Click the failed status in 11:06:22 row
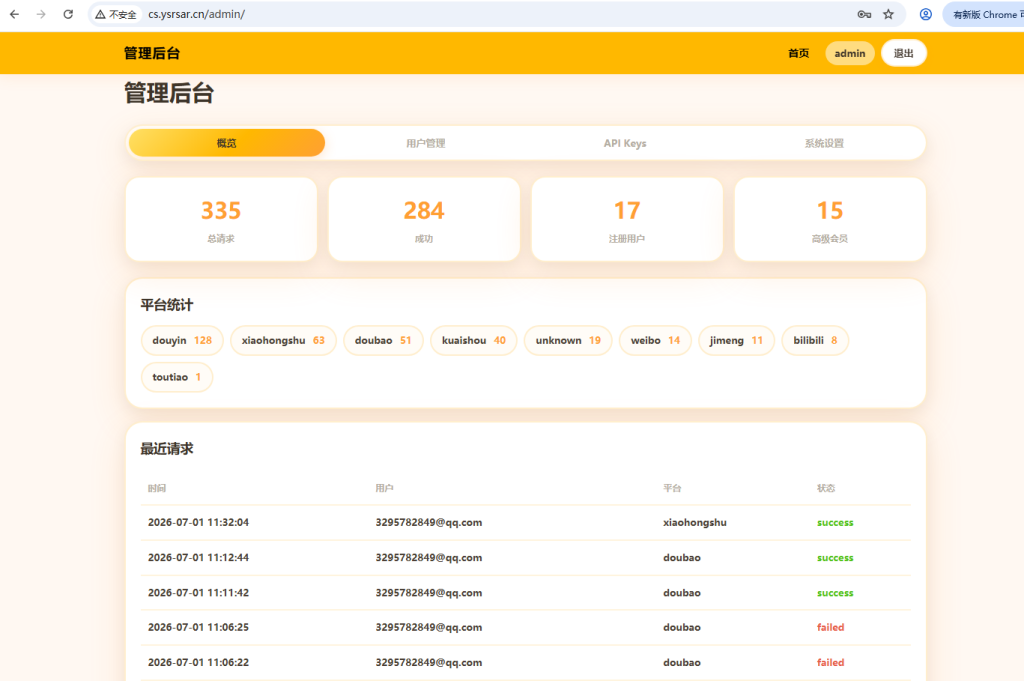Viewport: 1024px width, 681px height. click(831, 662)
